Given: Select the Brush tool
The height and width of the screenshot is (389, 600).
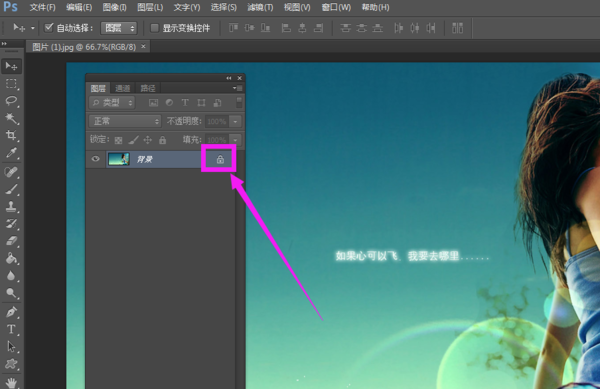Looking at the screenshot, I should (x=11, y=189).
